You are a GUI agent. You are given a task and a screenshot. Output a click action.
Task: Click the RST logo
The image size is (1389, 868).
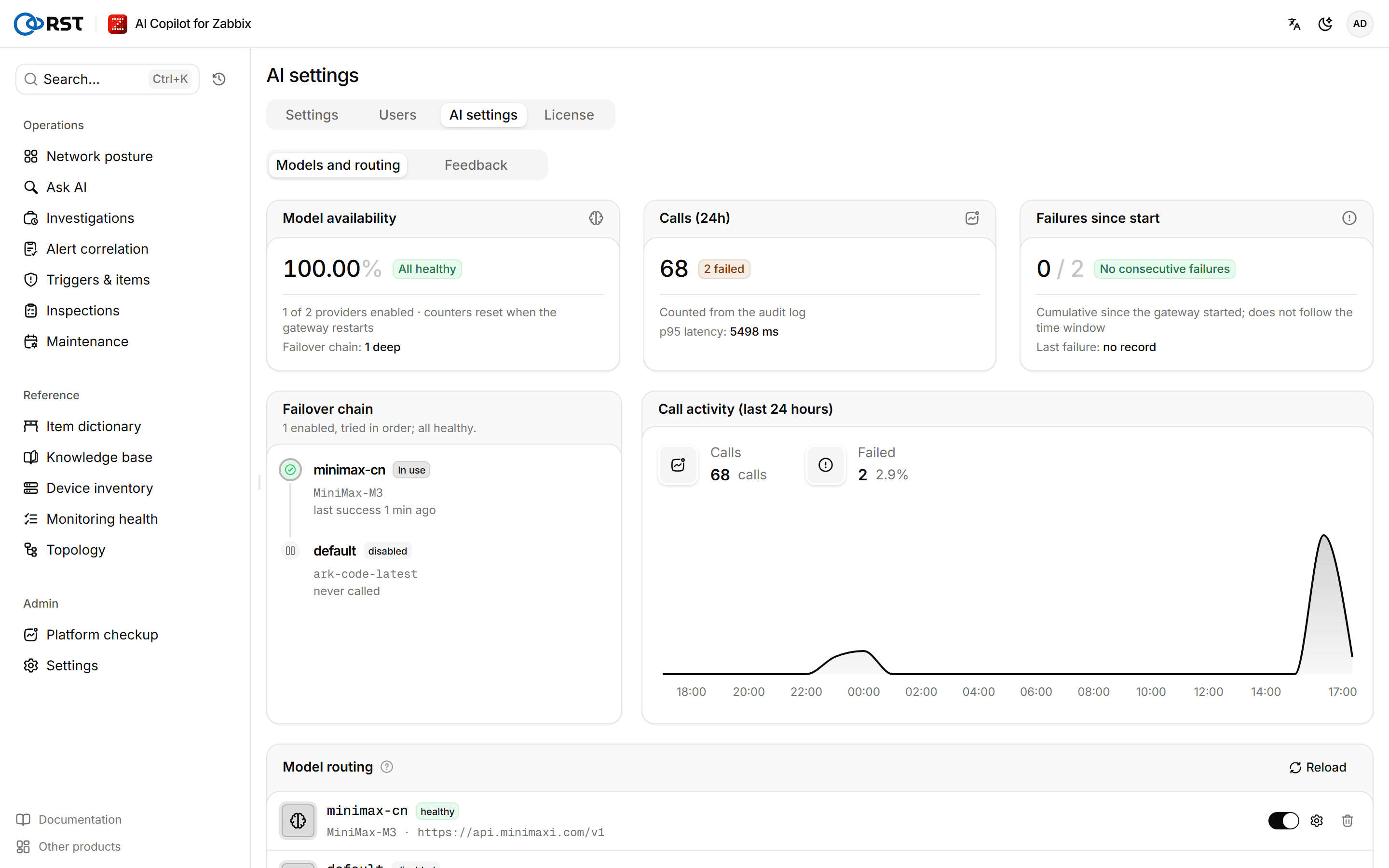[x=48, y=24]
